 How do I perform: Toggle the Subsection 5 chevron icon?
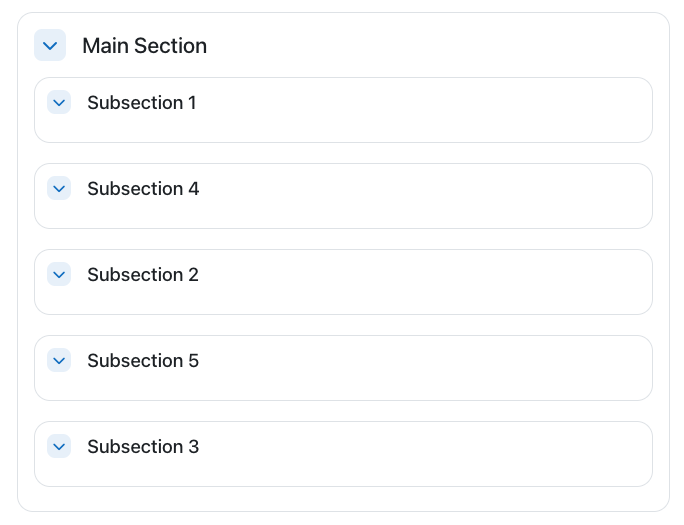(x=59, y=360)
